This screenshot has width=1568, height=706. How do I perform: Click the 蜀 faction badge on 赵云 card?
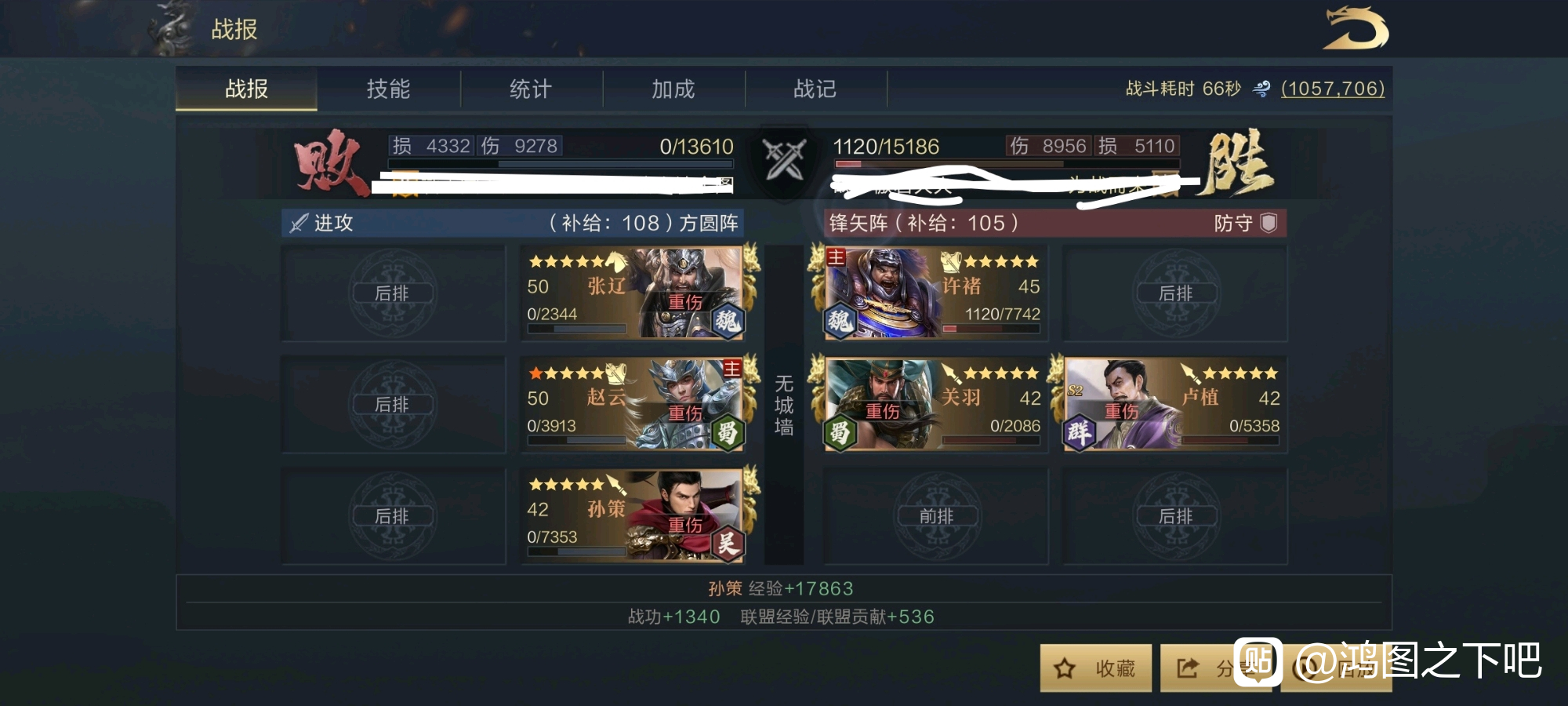coord(727,432)
